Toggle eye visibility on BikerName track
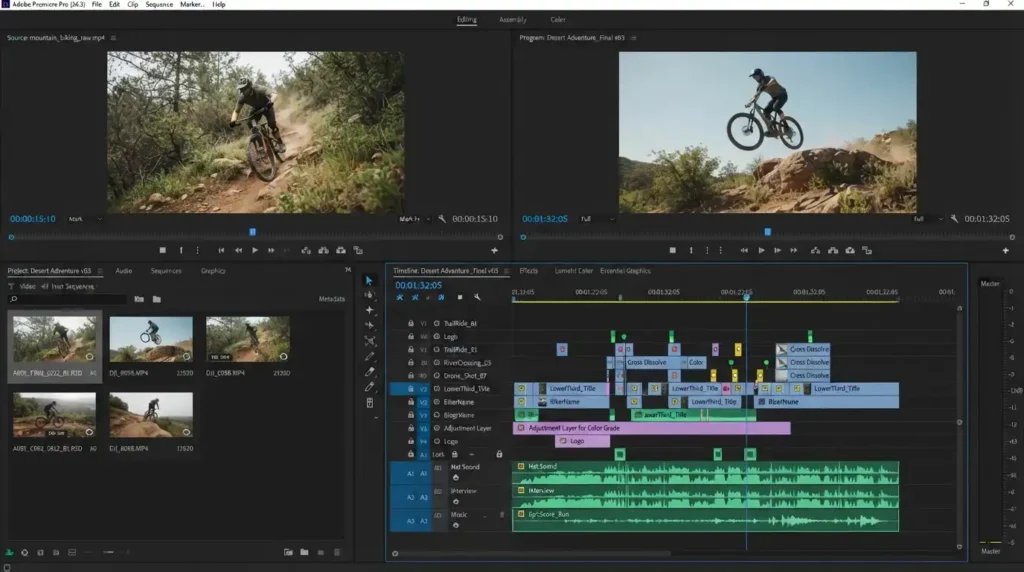Screen dimensions: 1024x572 click(x=437, y=402)
